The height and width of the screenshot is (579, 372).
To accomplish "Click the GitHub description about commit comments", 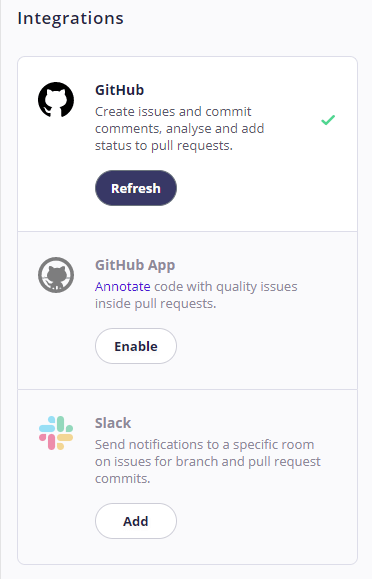I will (x=180, y=129).
